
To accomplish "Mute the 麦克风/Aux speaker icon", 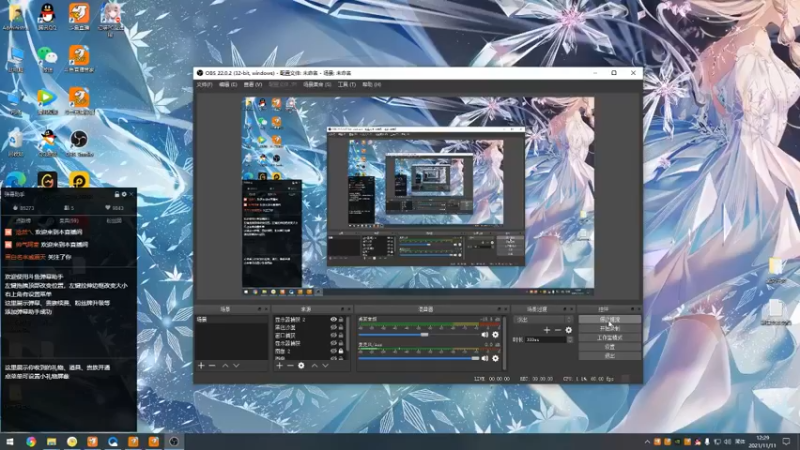I will click(485, 358).
